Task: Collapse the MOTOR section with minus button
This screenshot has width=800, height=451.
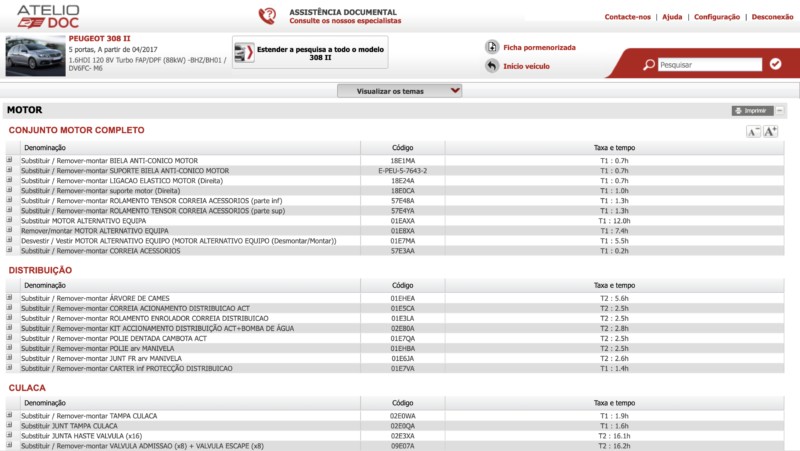Action: [x=780, y=110]
